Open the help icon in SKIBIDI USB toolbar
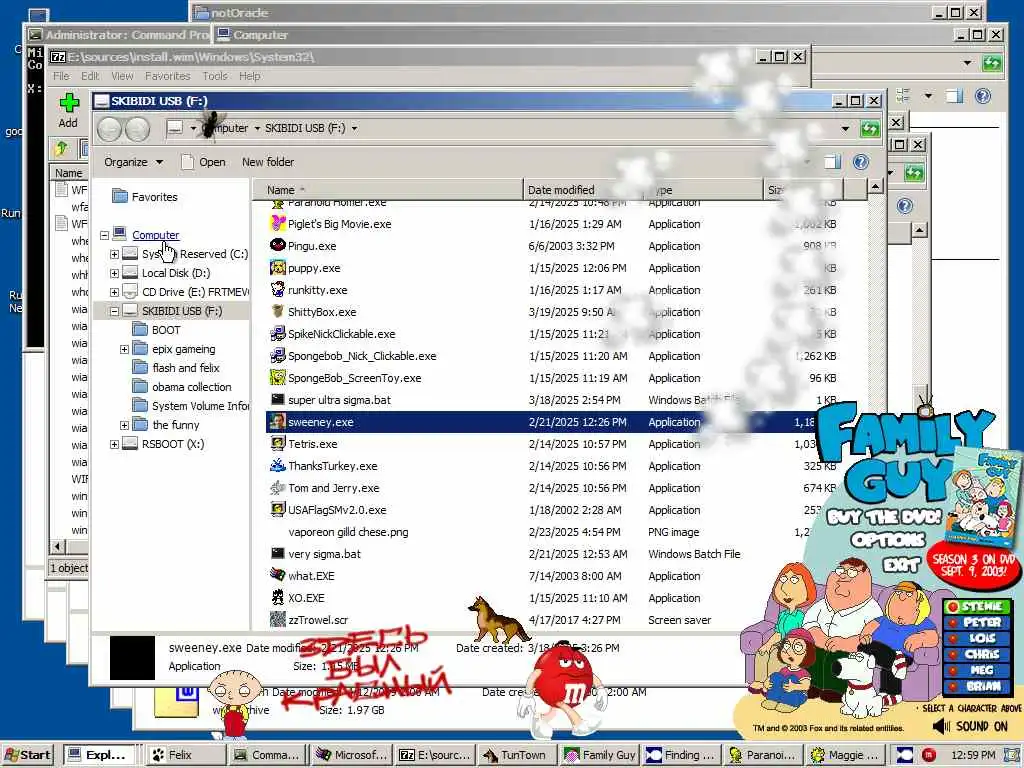This screenshot has width=1024, height=768. [x=861, y=162]
